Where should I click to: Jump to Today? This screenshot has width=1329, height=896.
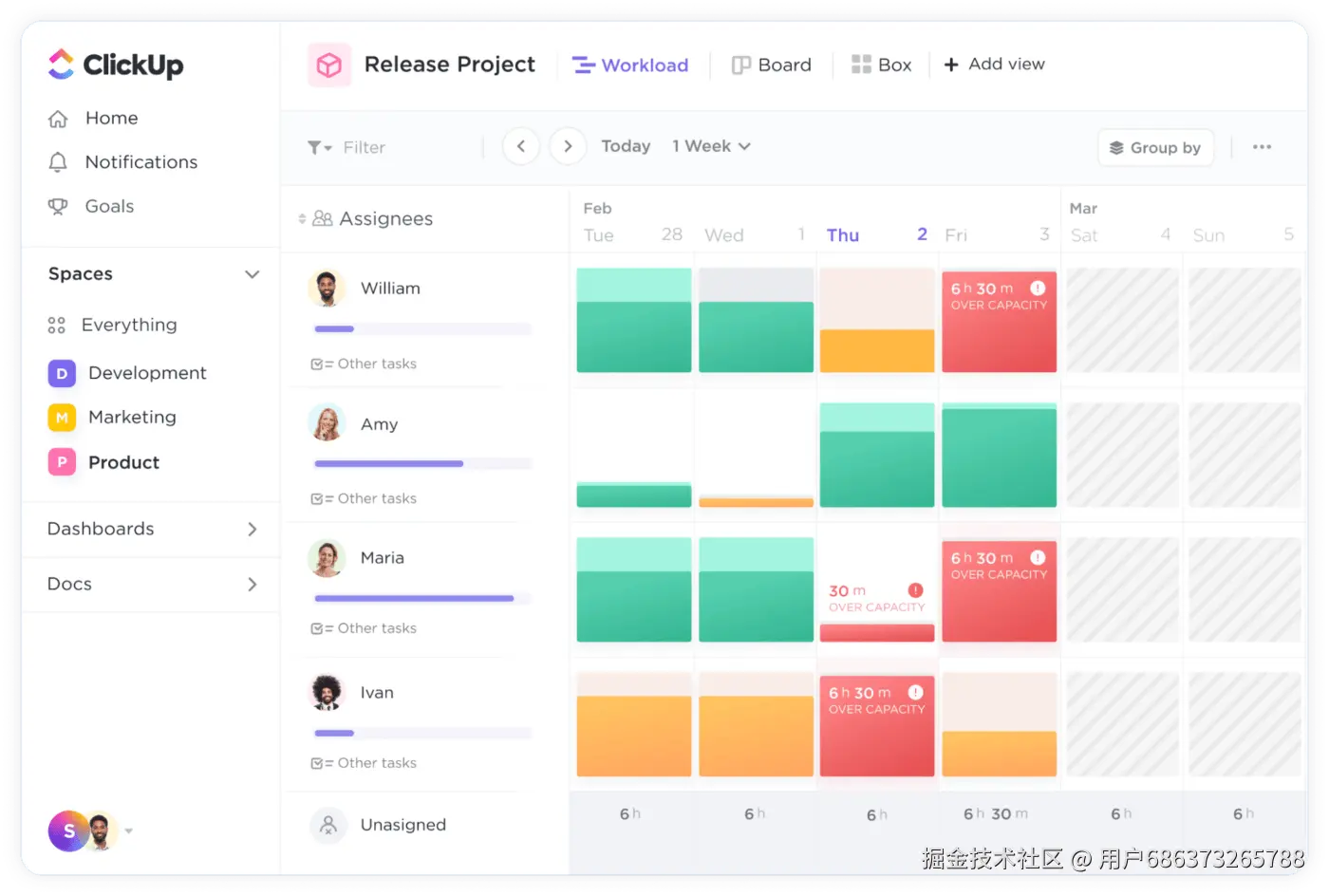pos(626,146)
